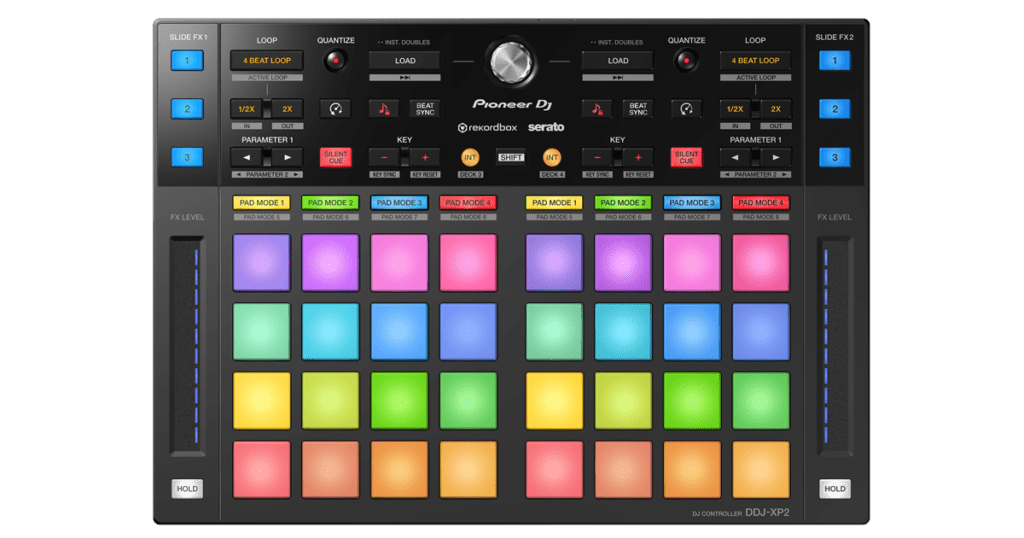The width and height of the screenshot is (1024, 538).
Task: Click the left Parameter 1 left arrow
Action: [246, 157]
